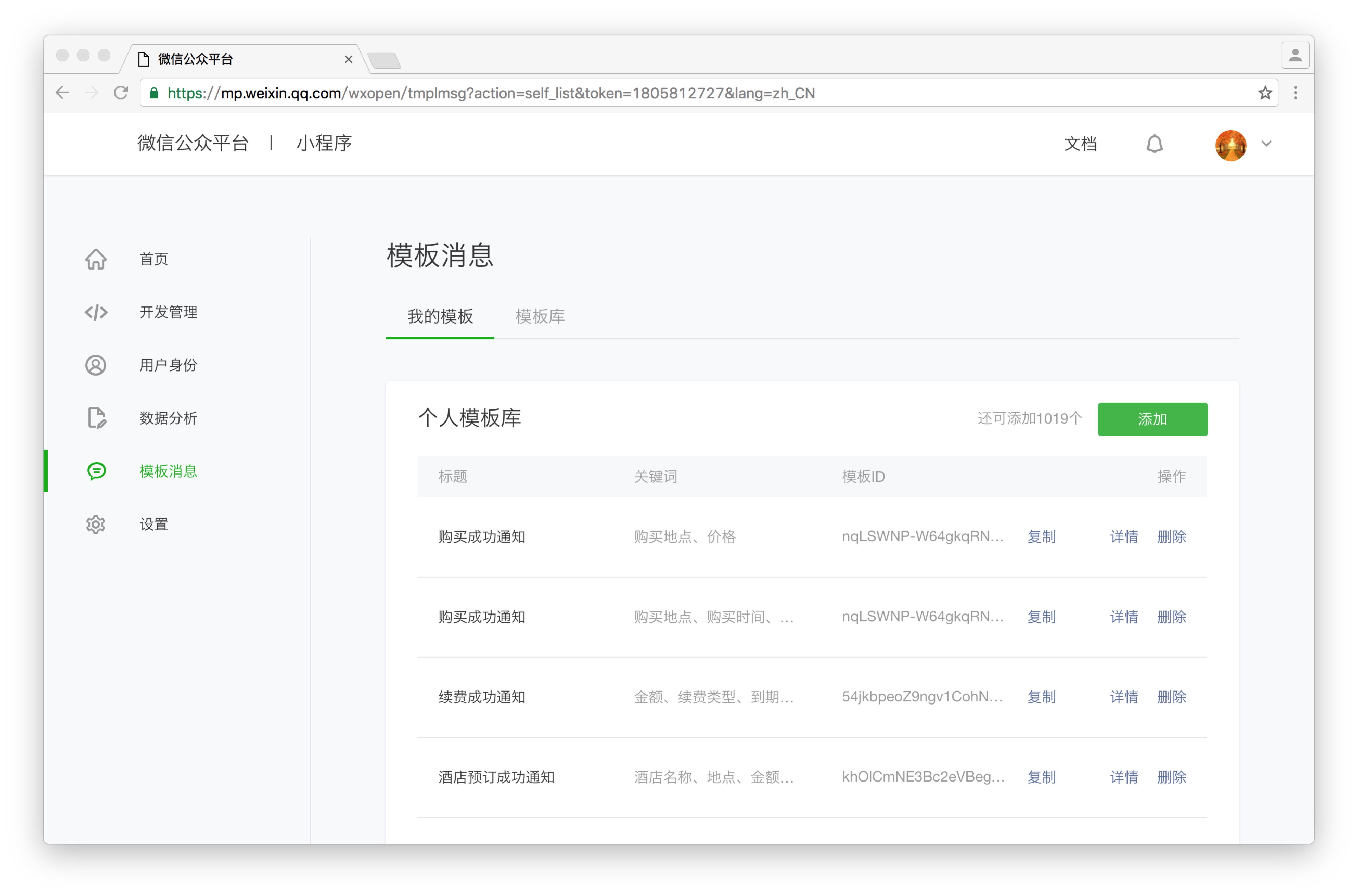Viewport: 1358px width, 896px height.
Task: Copy the 续费成功通知 template with 复制
Action: pos(1041,696)
